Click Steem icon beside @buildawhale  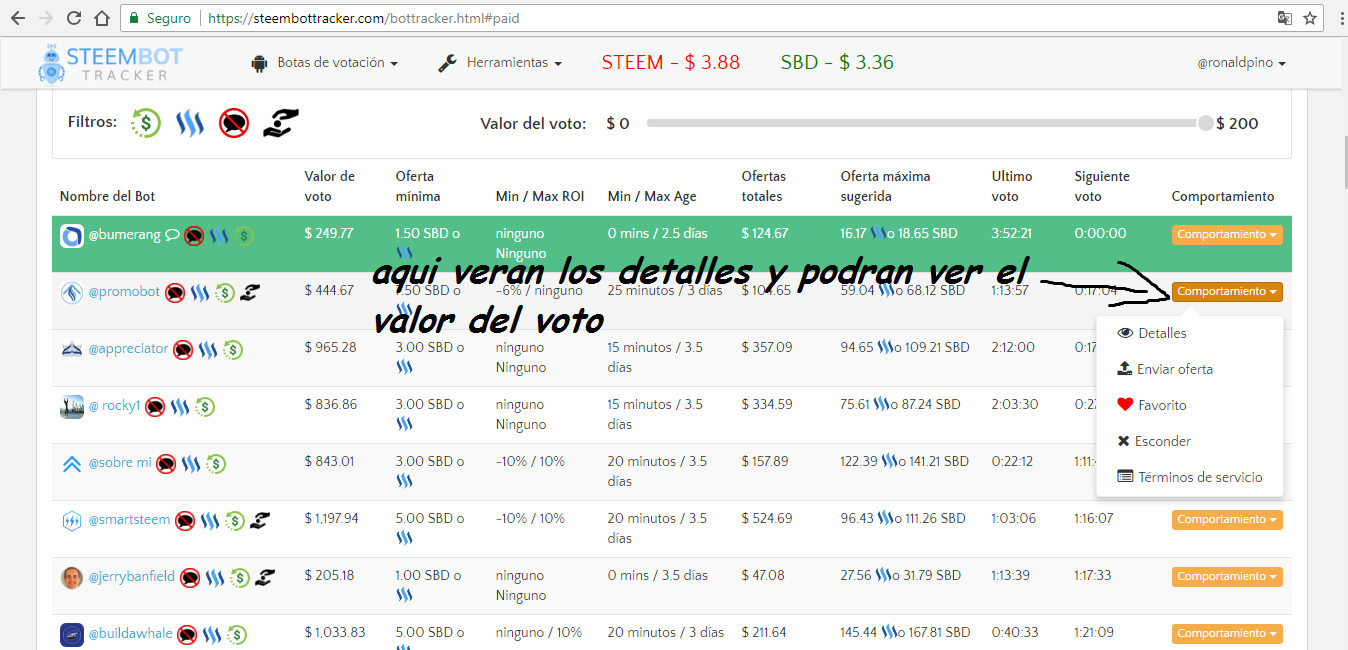pos(212,635)
